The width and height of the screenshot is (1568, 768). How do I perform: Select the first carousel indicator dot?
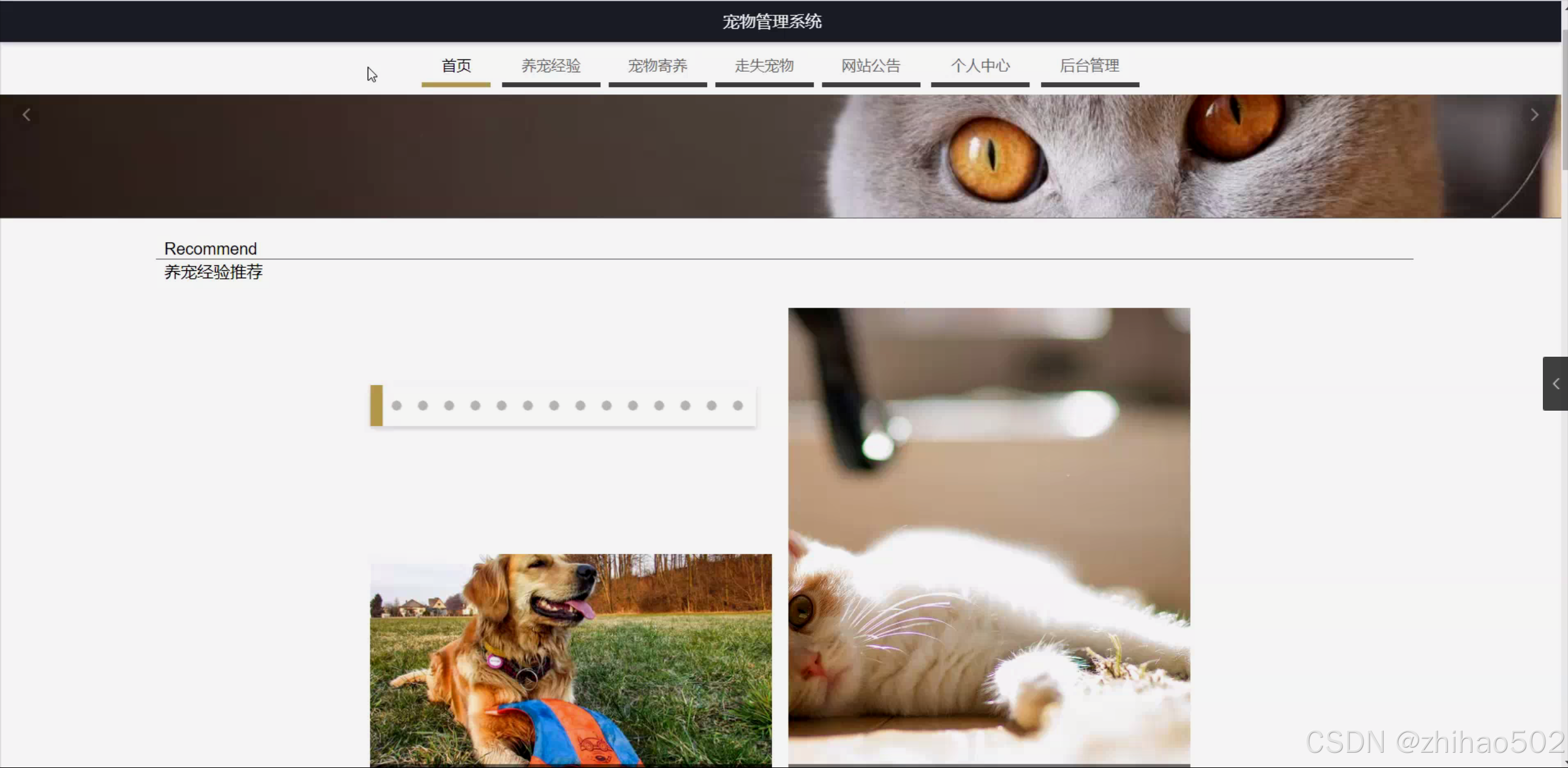pos(396,406)
